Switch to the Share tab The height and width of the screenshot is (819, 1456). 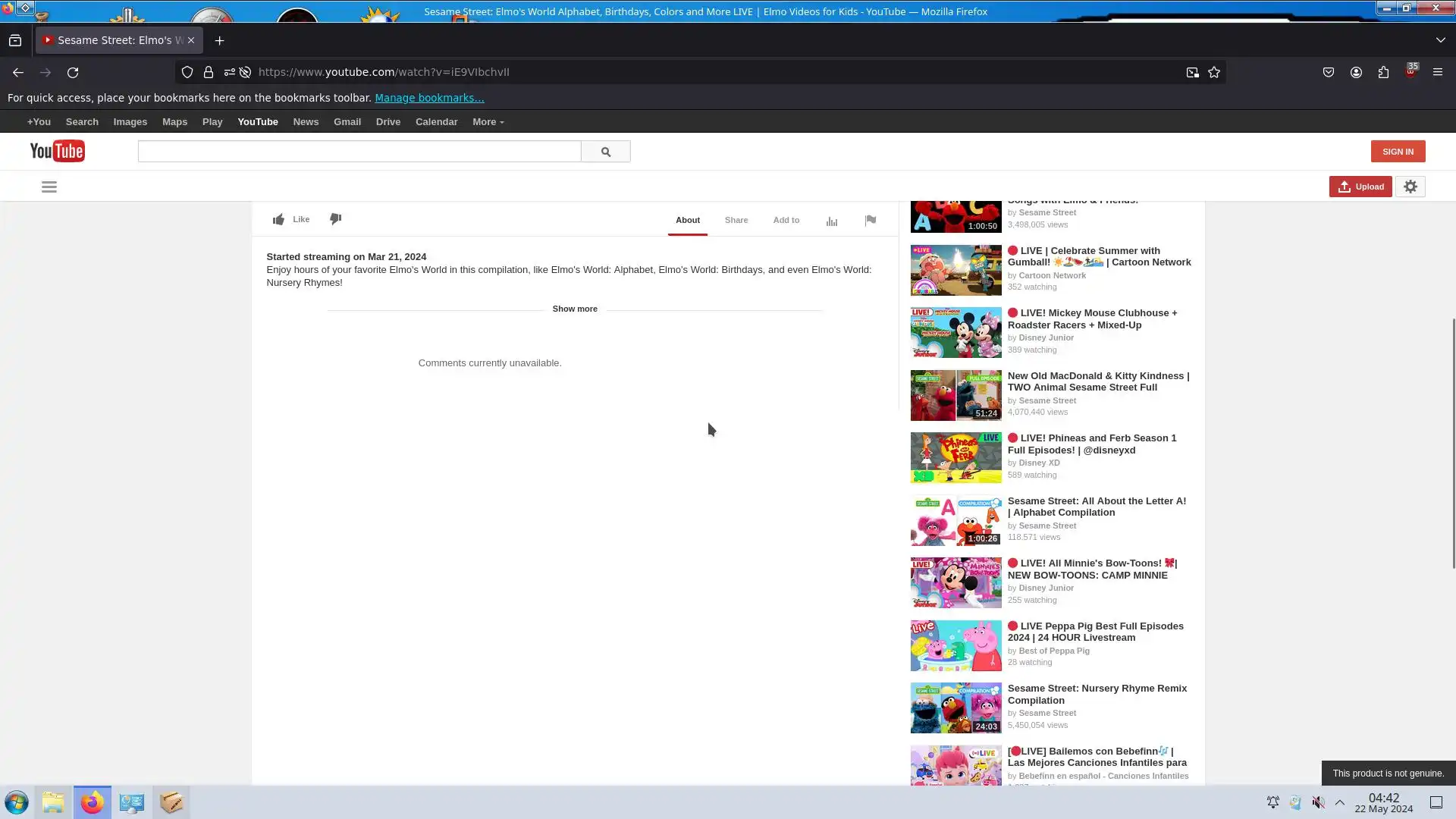pyautogui.click(x=736, y=220)
